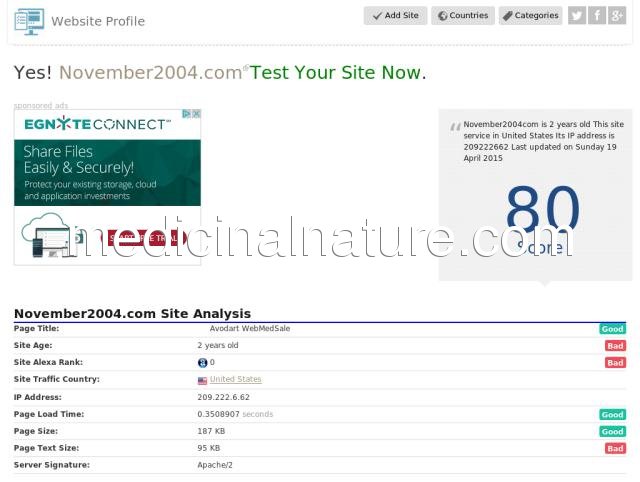640x482 pixels.
Task: Click the Website Profile monitor logo icon
Action: click(29, 21)
